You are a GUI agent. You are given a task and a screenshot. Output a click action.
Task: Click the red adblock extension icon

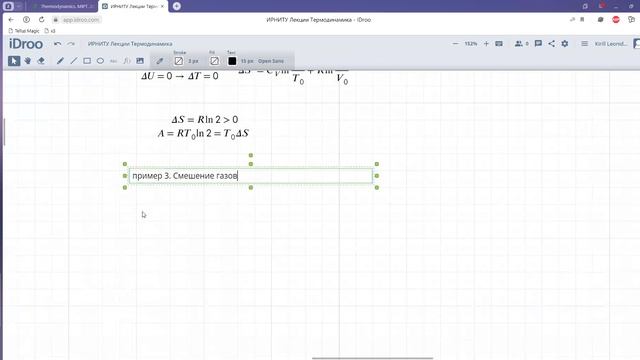(x=616, y=20)
